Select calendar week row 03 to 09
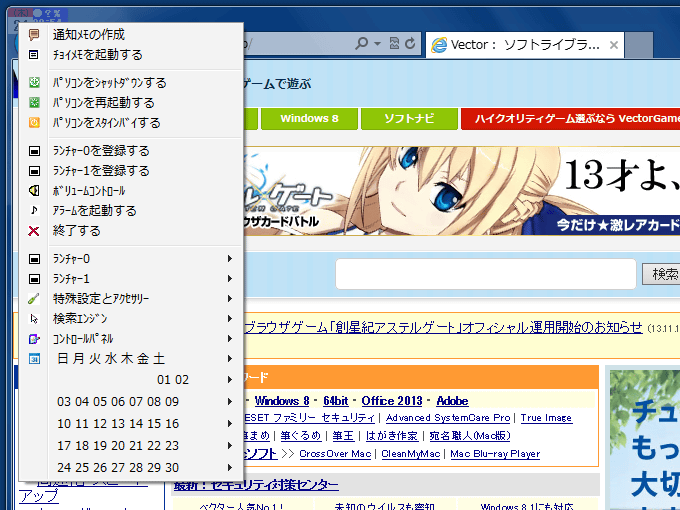 131,402
